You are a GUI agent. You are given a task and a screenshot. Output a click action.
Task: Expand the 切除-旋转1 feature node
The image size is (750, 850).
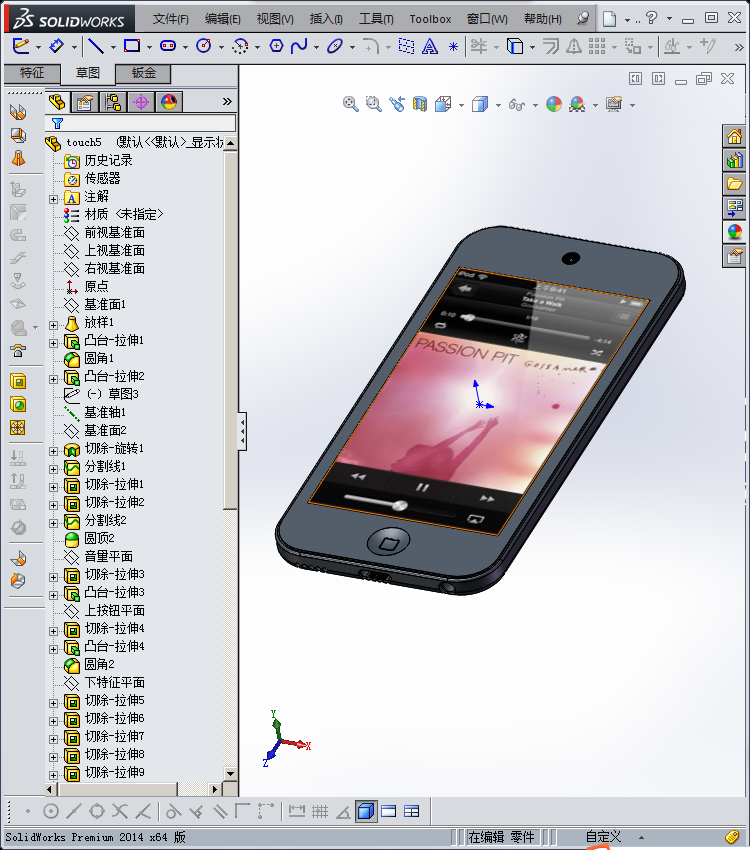(53, 451)
